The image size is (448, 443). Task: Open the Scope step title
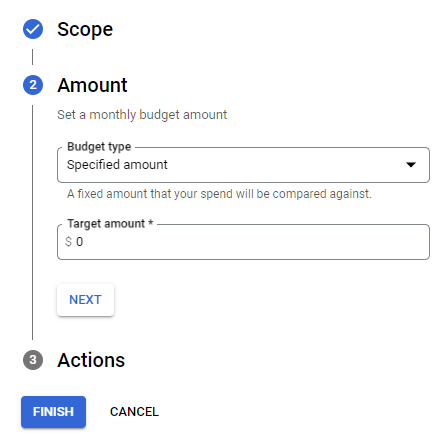pos(85,29)
